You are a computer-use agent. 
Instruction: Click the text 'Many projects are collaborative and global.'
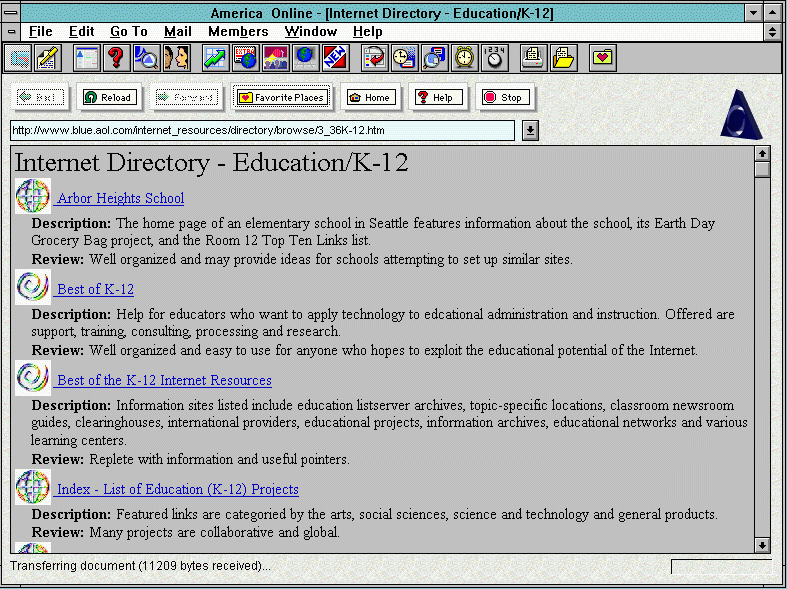[x=214, y=532]
